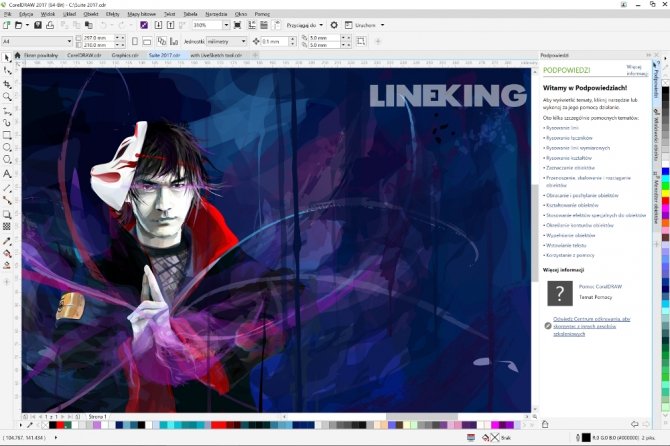
Task: Click the Print icon
Action: (50, 25)
